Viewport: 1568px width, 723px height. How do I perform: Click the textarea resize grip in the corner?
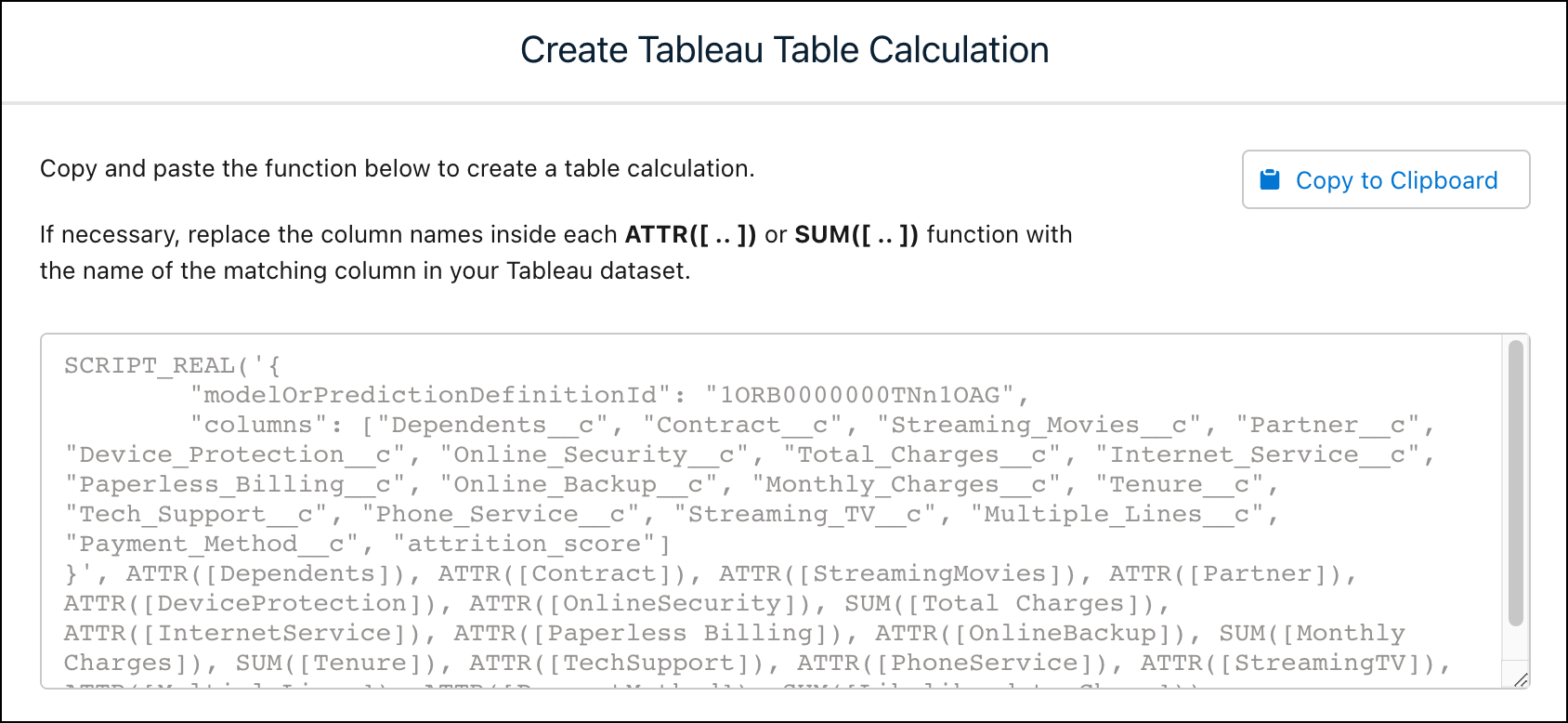[x=1520, y=679]
